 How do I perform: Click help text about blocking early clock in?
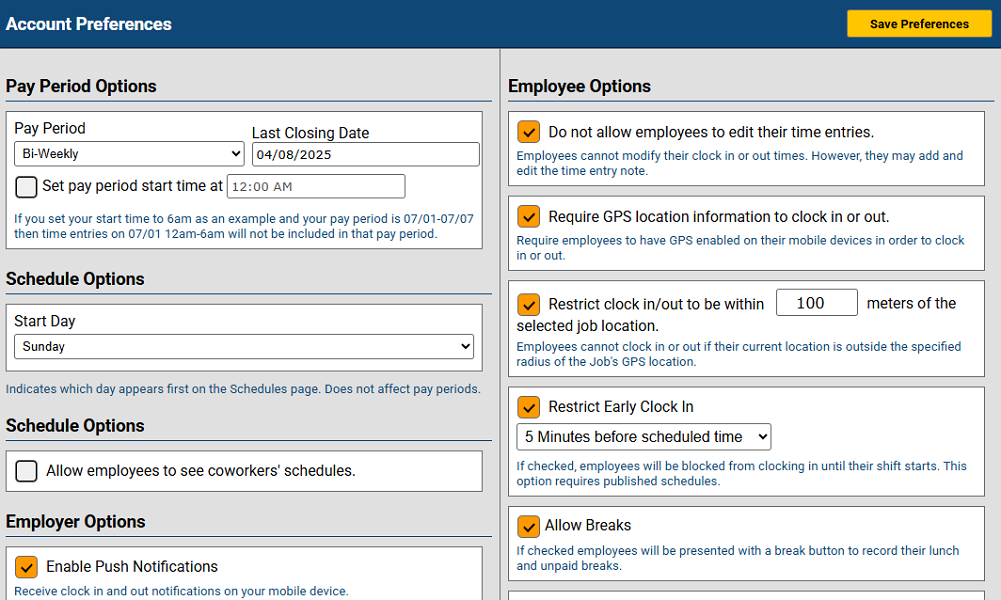(x=742, y=474)
